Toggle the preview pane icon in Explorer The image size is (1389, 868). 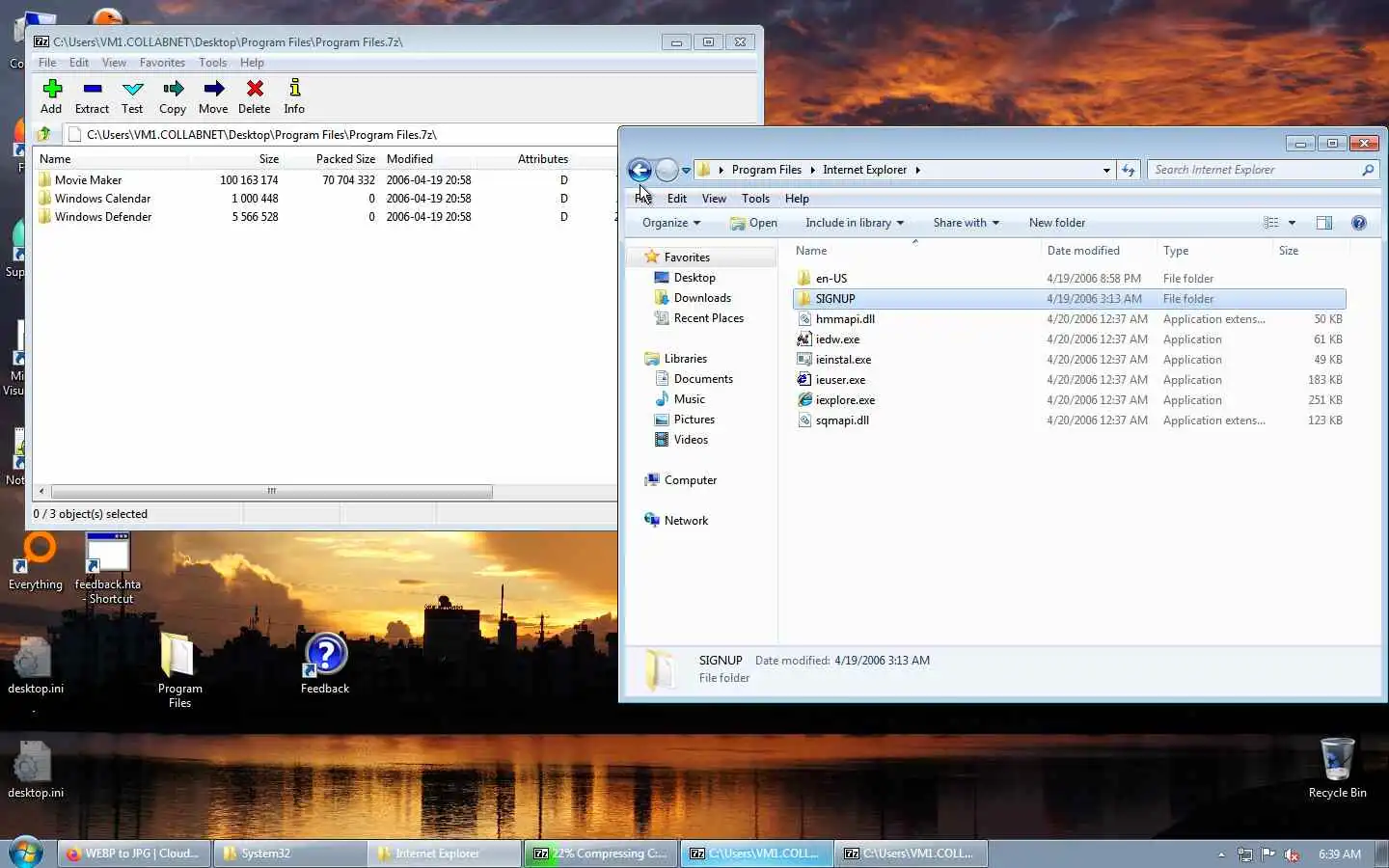tap(1324, 223)
